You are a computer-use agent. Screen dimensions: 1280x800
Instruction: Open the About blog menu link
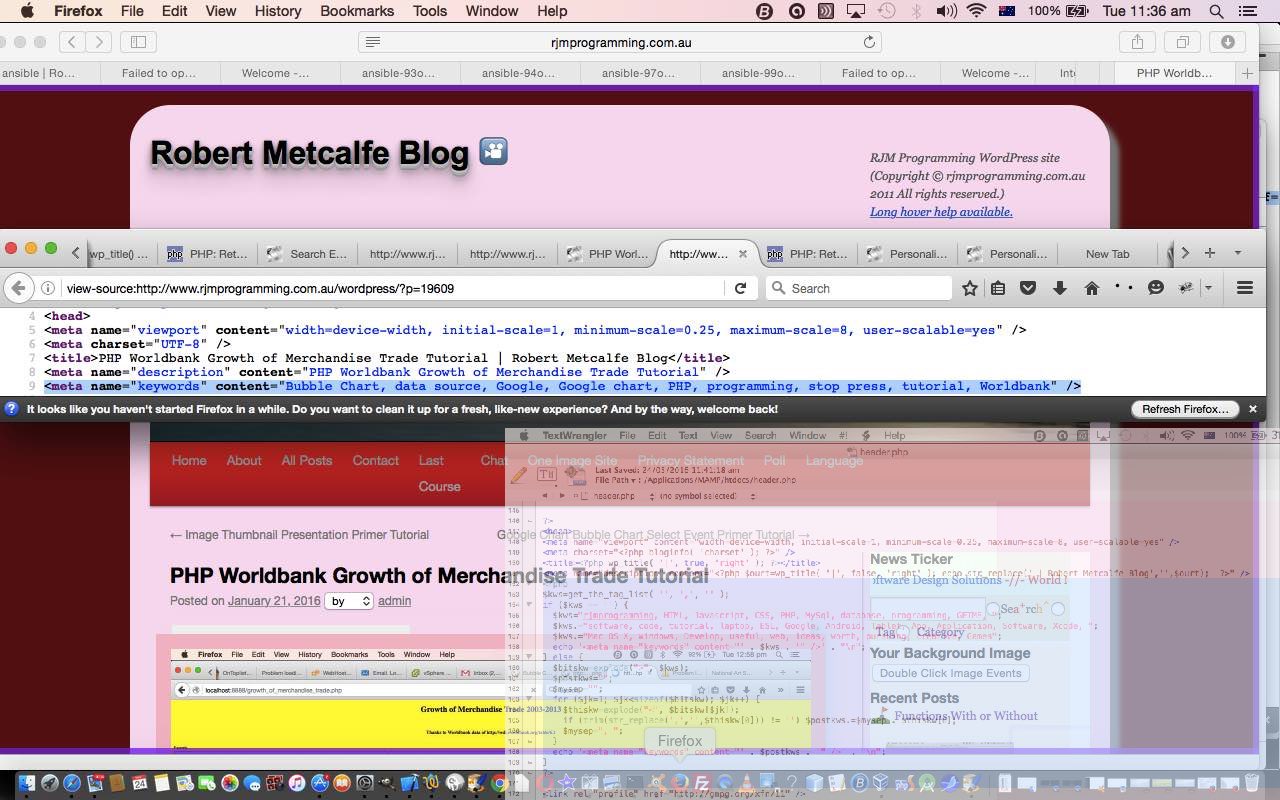(244, 460)
